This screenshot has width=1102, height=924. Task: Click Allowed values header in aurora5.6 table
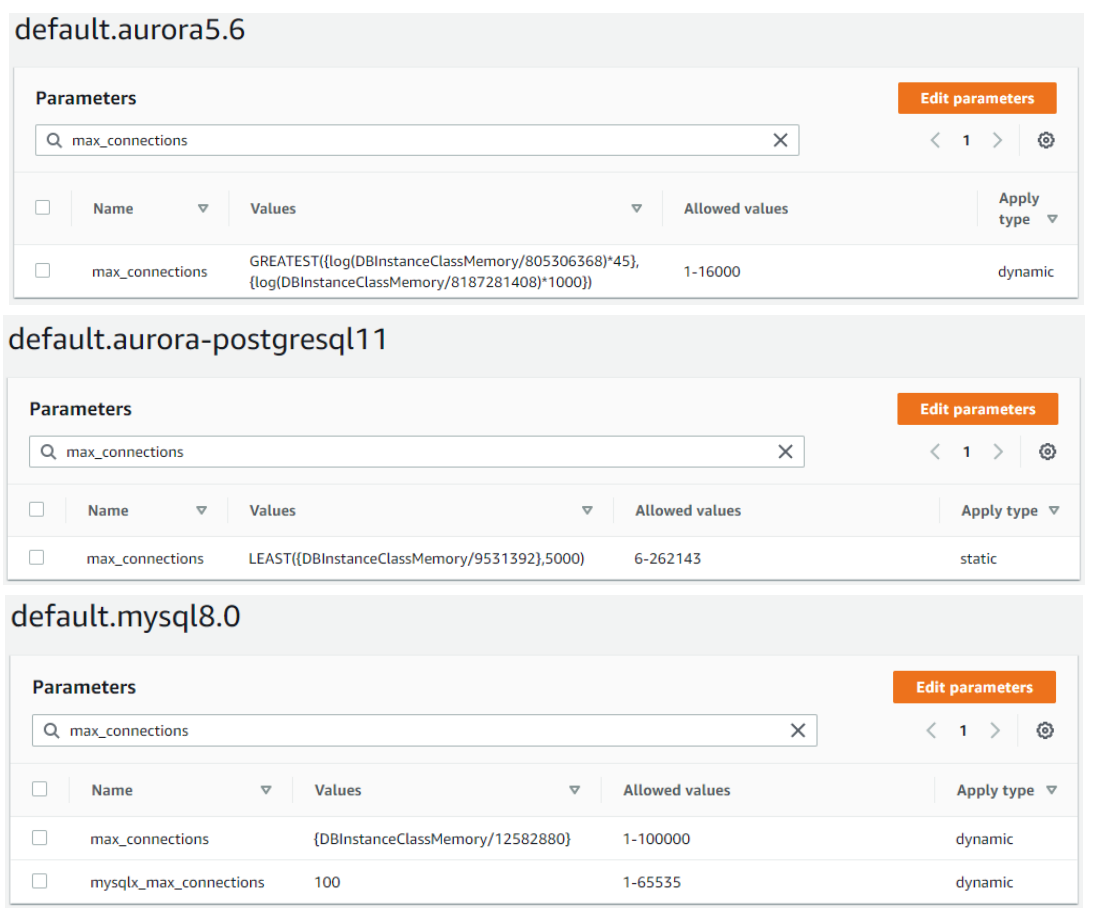point(736,209)
